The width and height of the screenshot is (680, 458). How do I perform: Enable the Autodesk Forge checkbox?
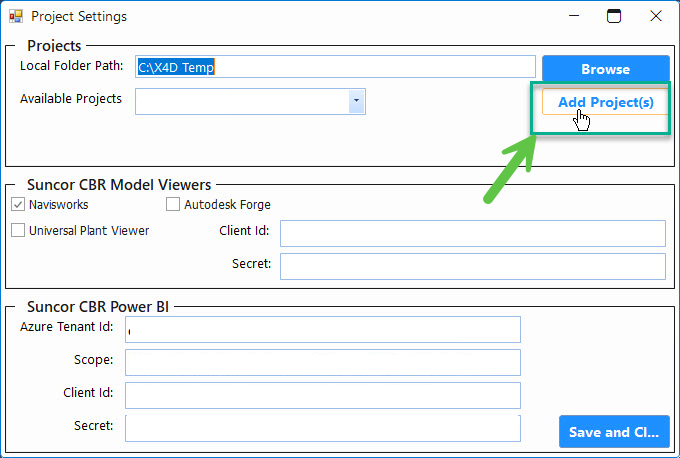pyautogui.click(x=173, y=204)
